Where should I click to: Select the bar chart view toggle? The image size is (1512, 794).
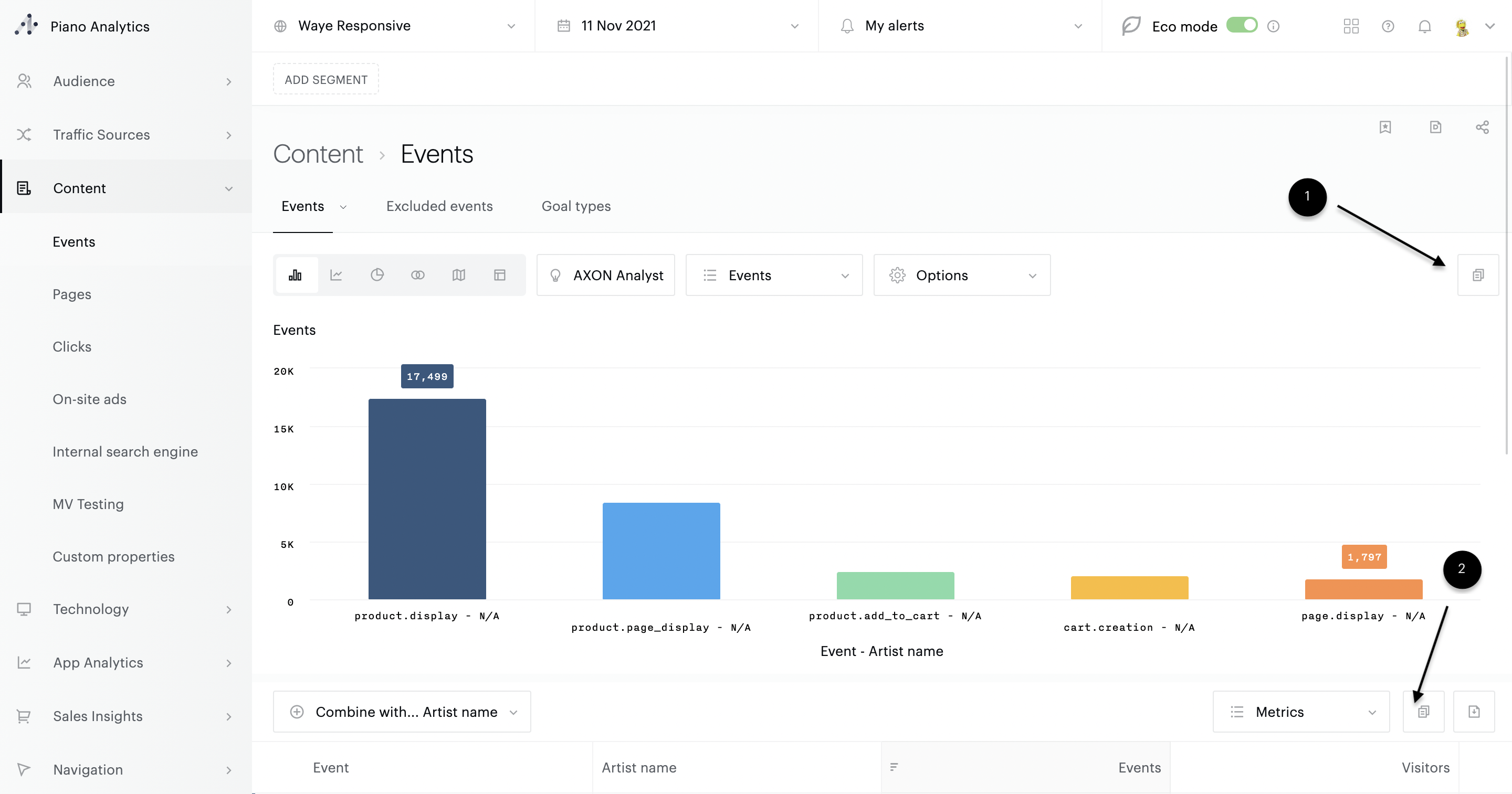[295, 274]
